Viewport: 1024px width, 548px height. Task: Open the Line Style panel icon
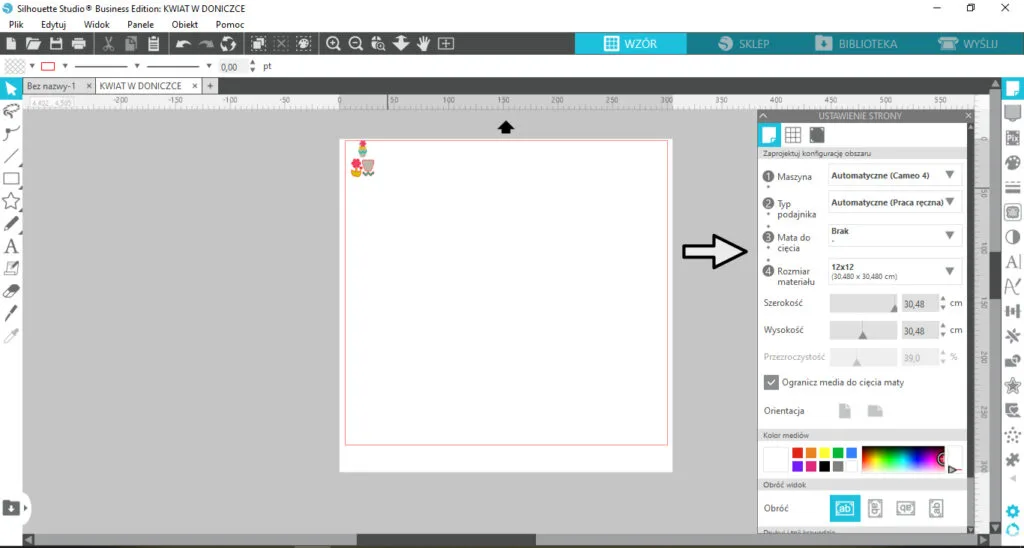[x=1013, y=187]
